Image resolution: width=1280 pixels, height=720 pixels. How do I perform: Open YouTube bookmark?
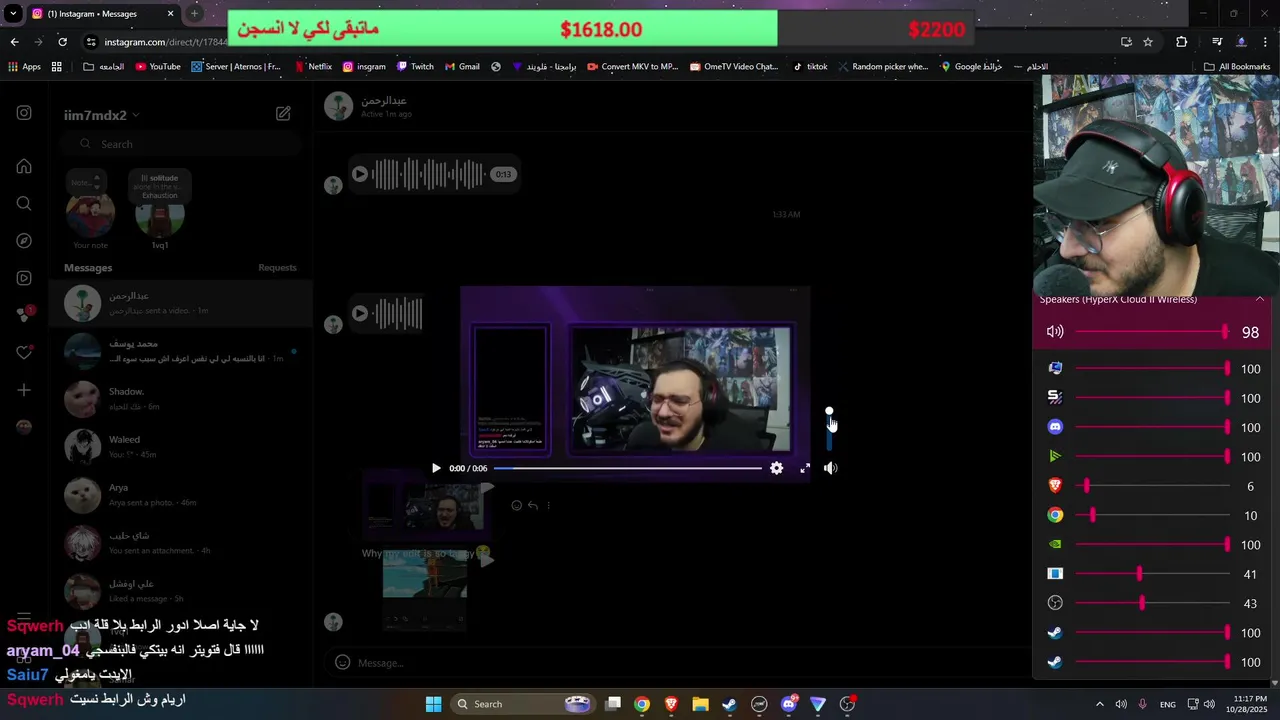[x=157, y=67]
